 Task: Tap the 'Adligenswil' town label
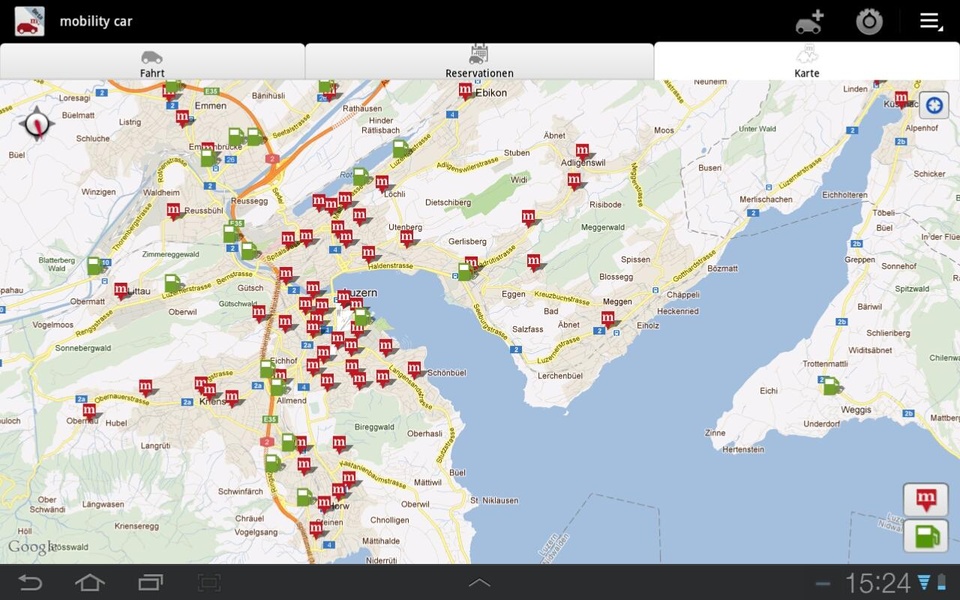pos(583,163)
